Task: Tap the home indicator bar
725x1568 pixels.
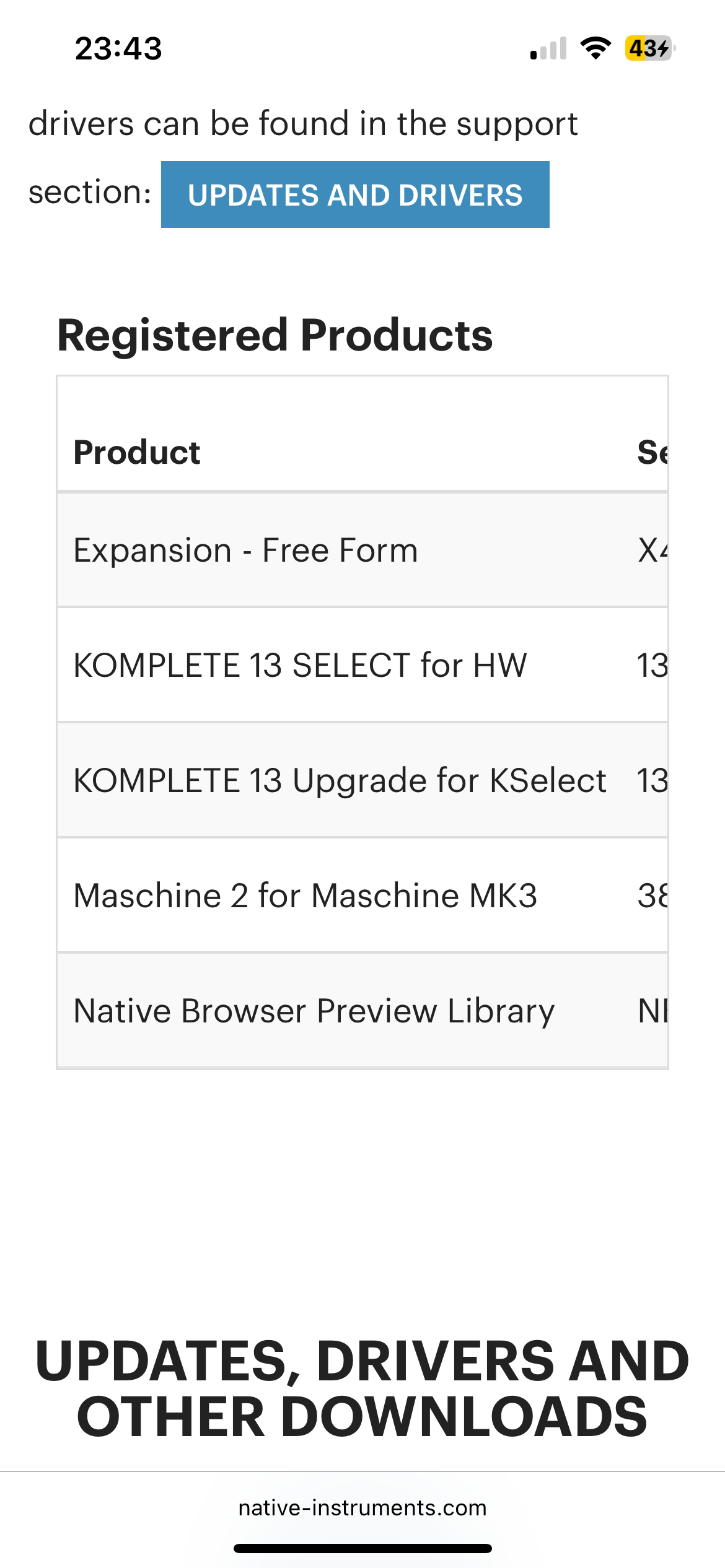Action: tap(362, 1548)
